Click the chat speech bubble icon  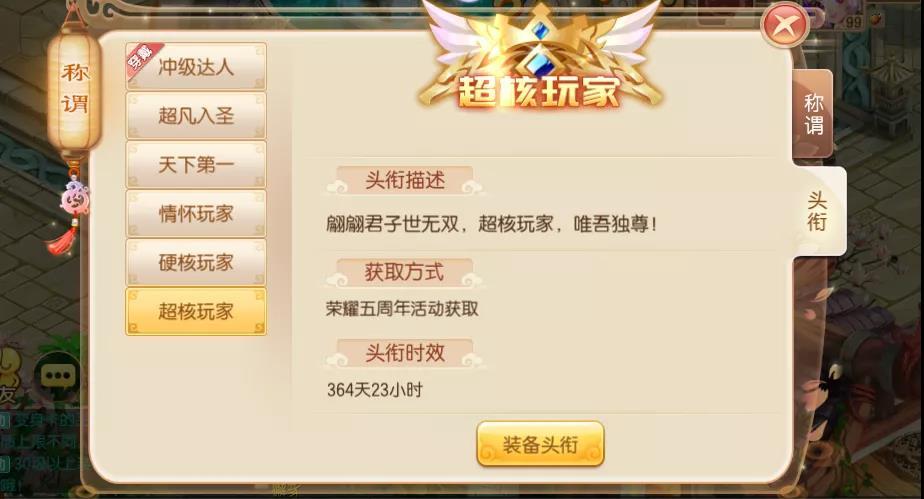[x=58, y=375]
